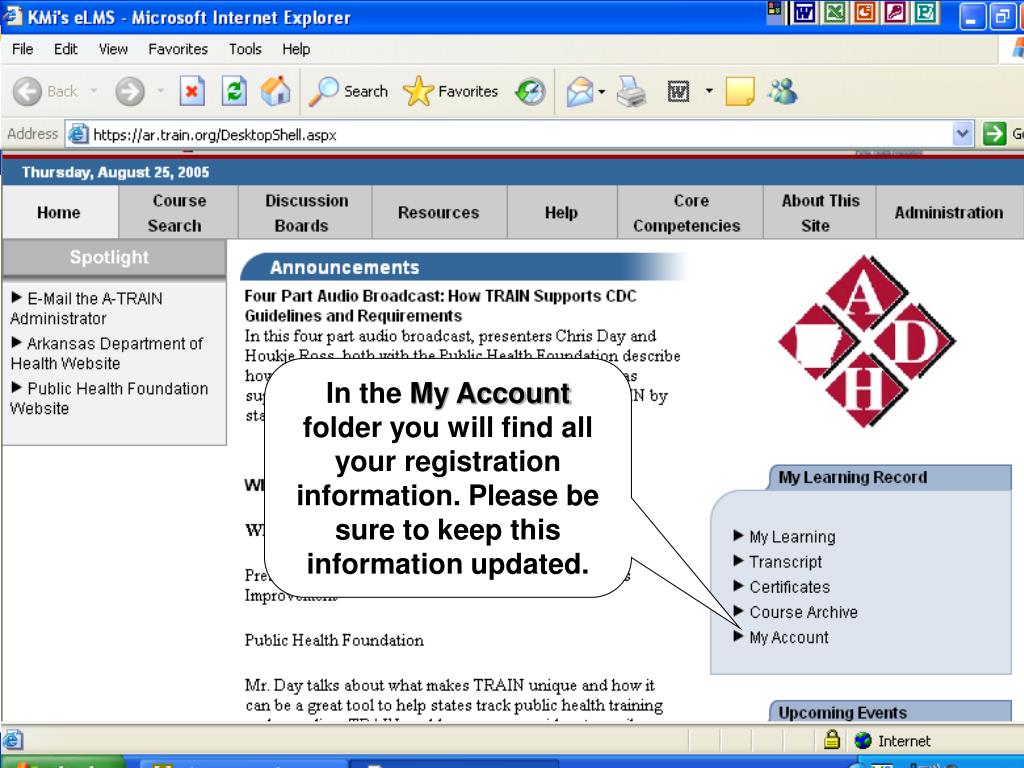Viewport: 1024px width, 768px height.
Task: Select the Home navigation tab
Action: coord(59,212)
